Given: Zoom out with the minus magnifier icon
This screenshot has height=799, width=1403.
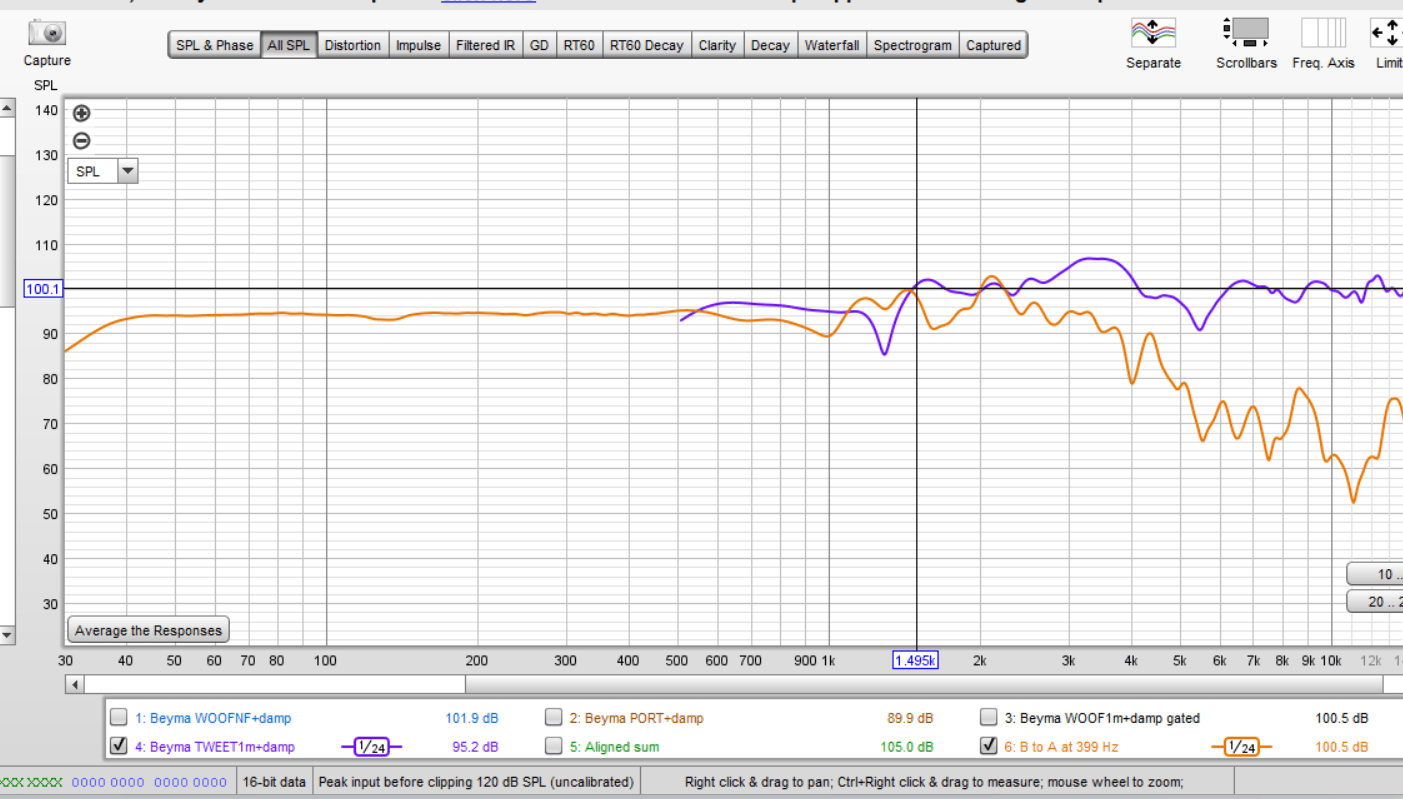Looking at the screenshot, I should click(x=82, y=141).
